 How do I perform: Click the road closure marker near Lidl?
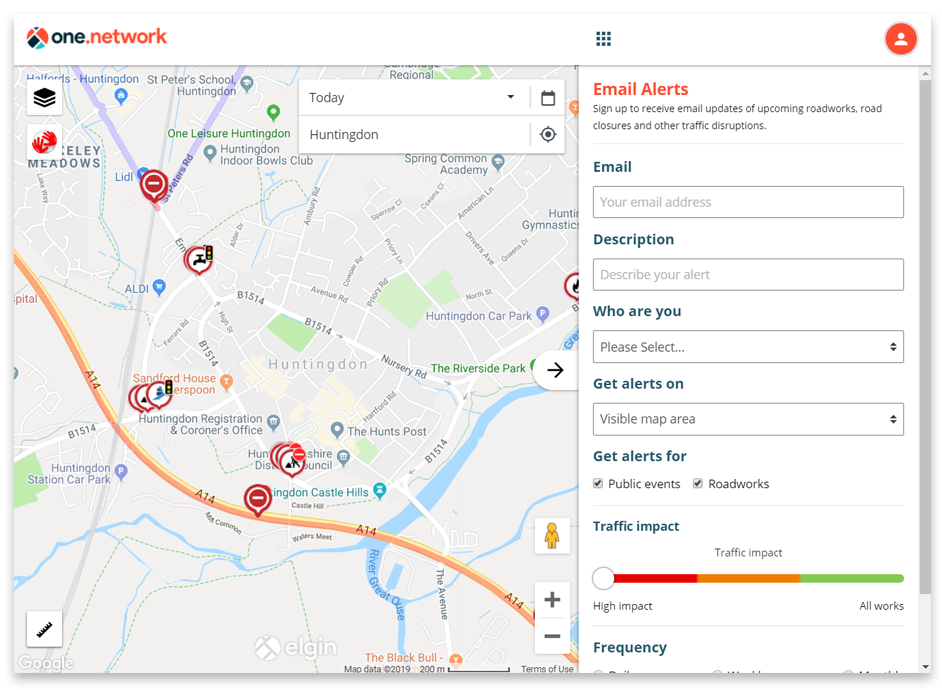click(x=154, y=186)
